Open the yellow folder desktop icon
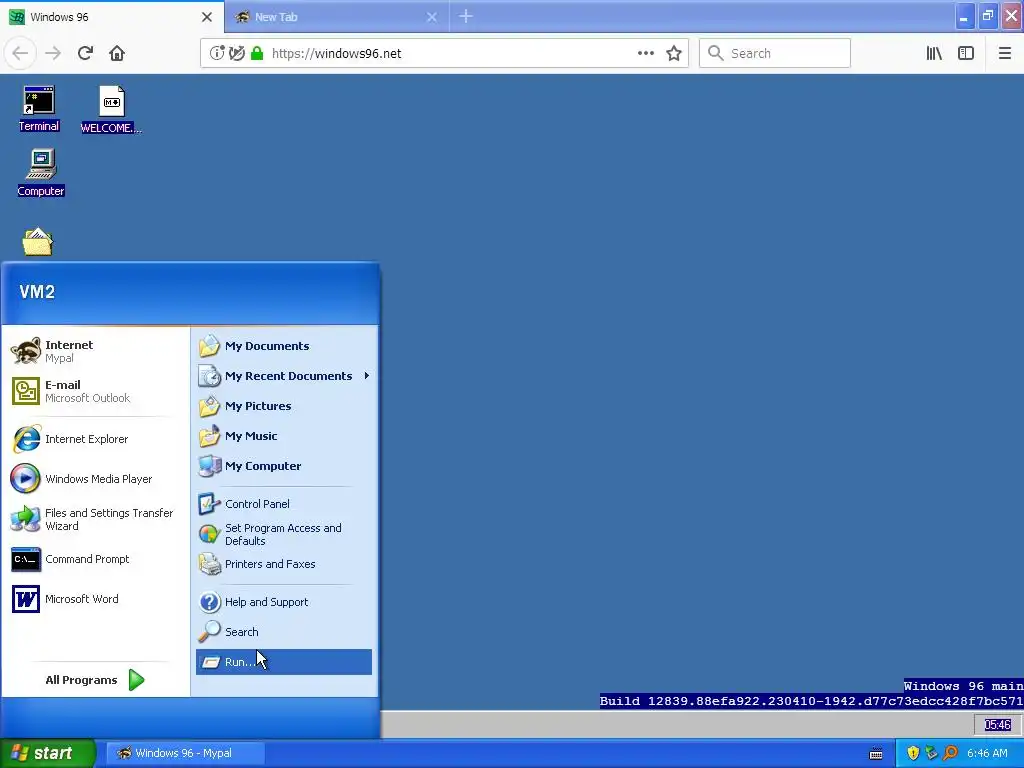 (x=37, y=242)
